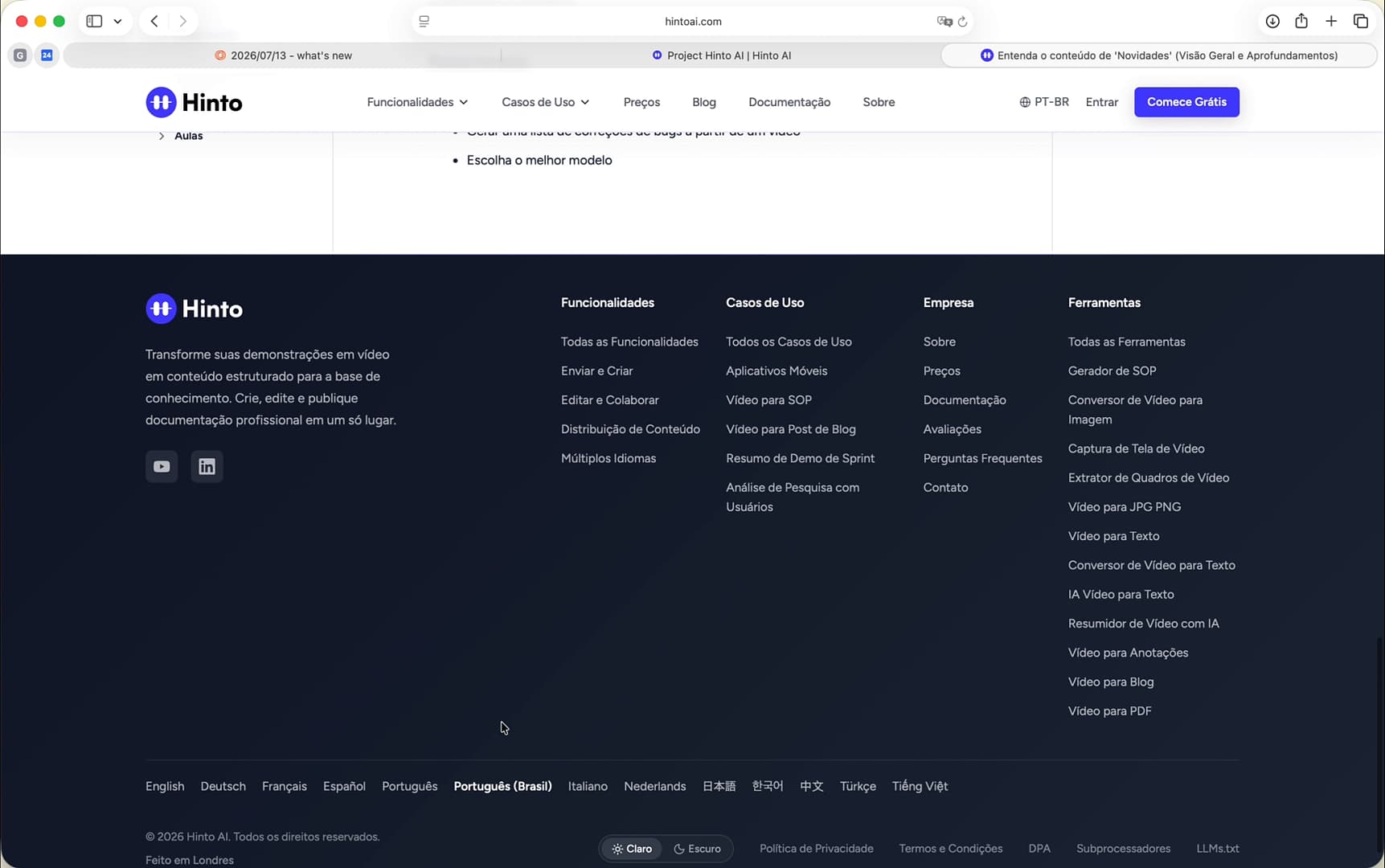Click the Comece Grátis button
Image resolution: width=1385 pixels, height=868 pixels.
coord(1186,102)
